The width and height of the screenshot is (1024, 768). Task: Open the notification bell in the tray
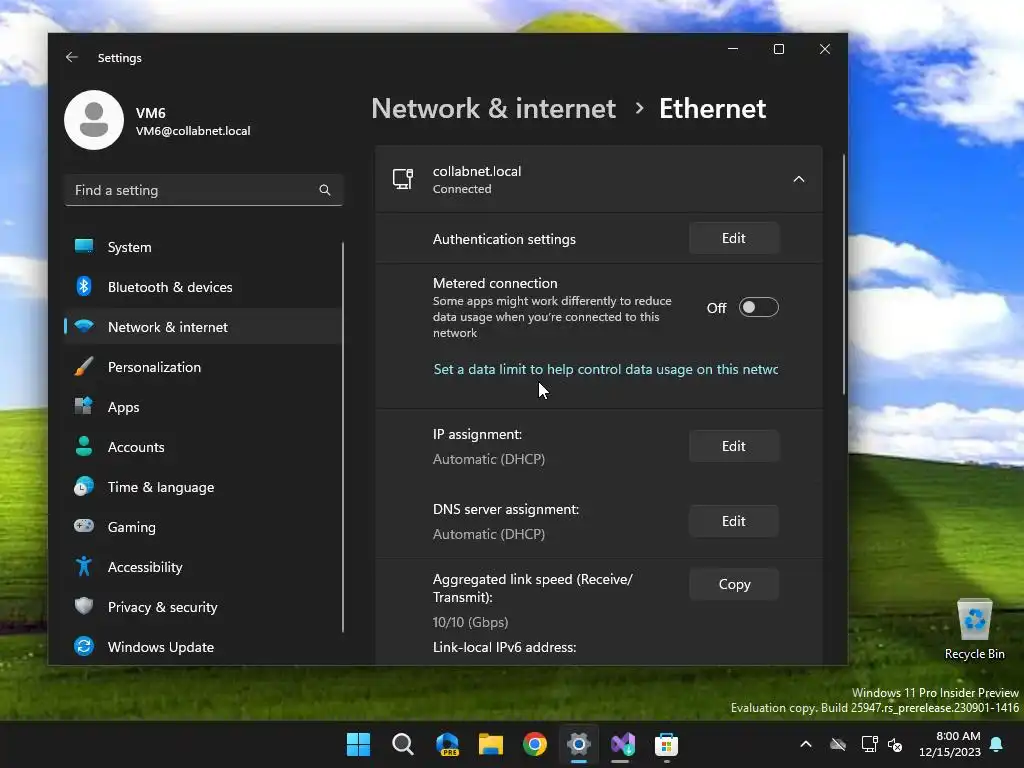tap(997, 744)
